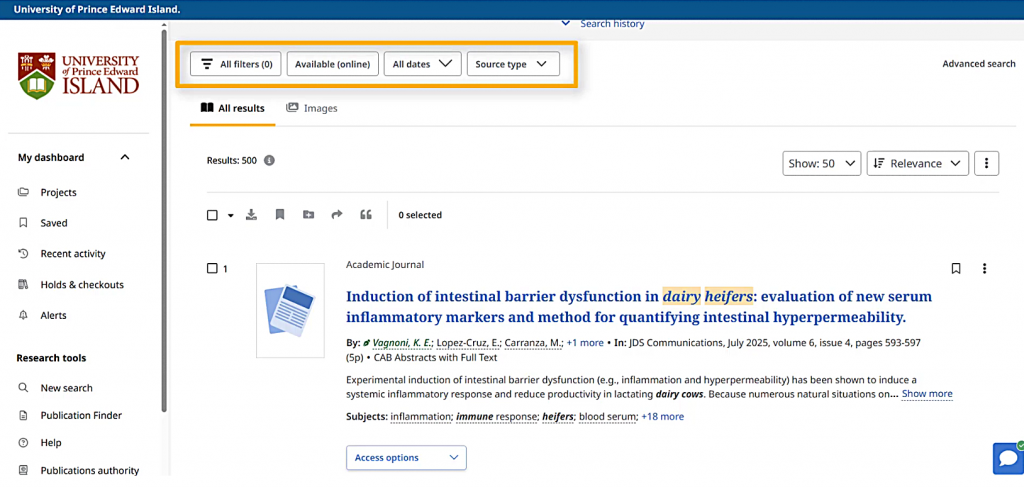Click the add-to-project folder icon
The height and width of the screenshot is (487, 1024).
[x=308, y=215]
